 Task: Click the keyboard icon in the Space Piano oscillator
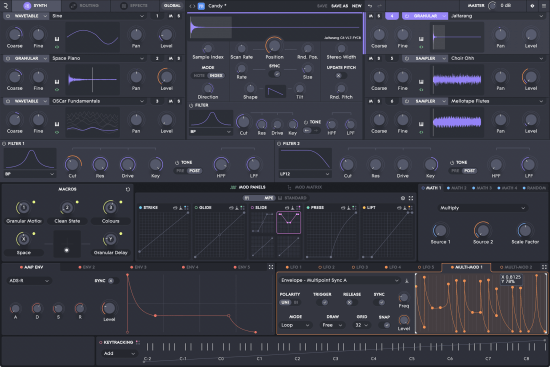coord(57,82)
